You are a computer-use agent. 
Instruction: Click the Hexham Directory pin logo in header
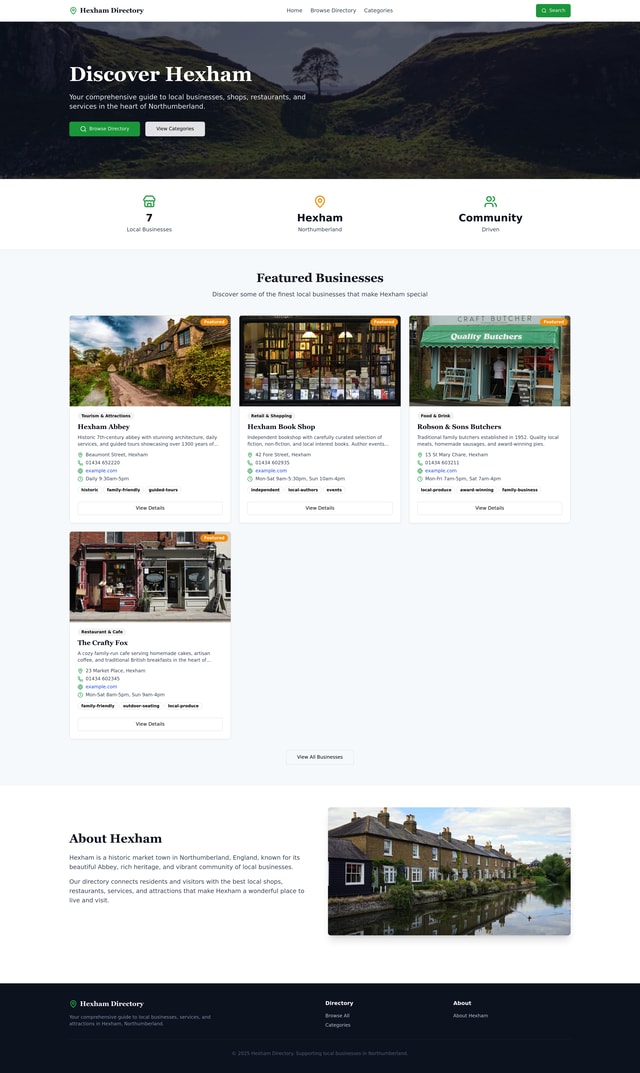click(73, 11)
